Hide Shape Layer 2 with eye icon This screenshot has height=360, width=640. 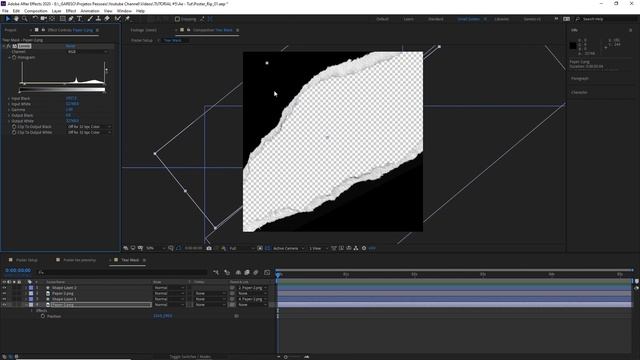[4, 288]
